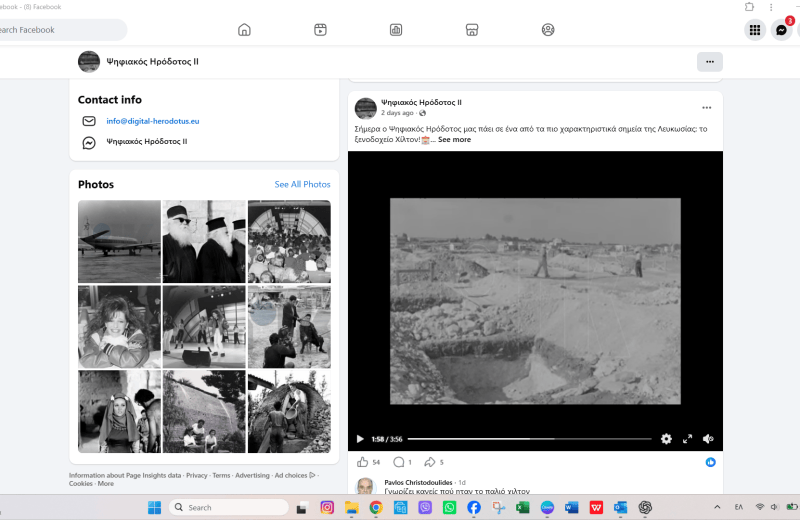Open Pavlos Christodoulides commenter profile
This screenshot has height=520, width=800.
418,482
